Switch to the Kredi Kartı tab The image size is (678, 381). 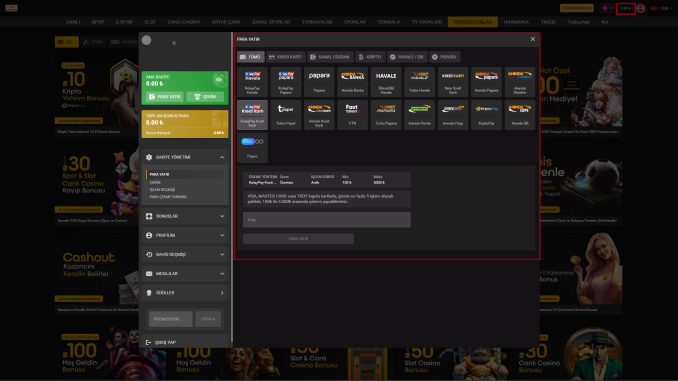286,57
